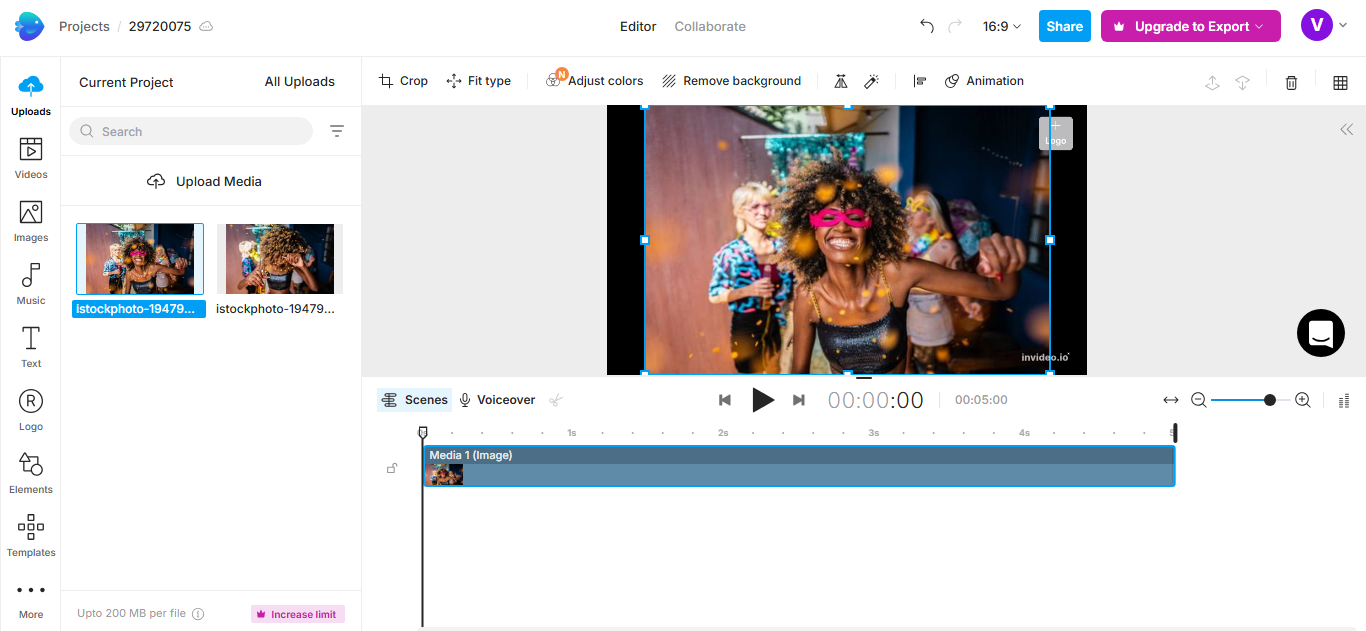Switch to the Voiceover tab
Viewport: 1366px width, 631px height.
click(497, 399)
